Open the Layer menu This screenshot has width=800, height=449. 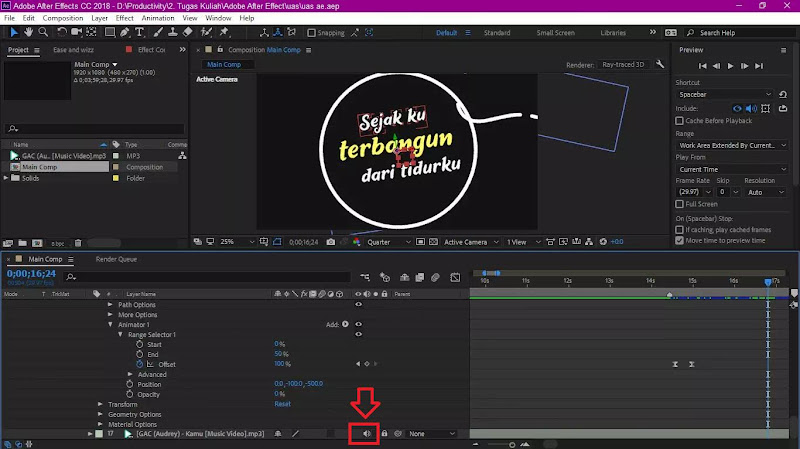[99, 18]
